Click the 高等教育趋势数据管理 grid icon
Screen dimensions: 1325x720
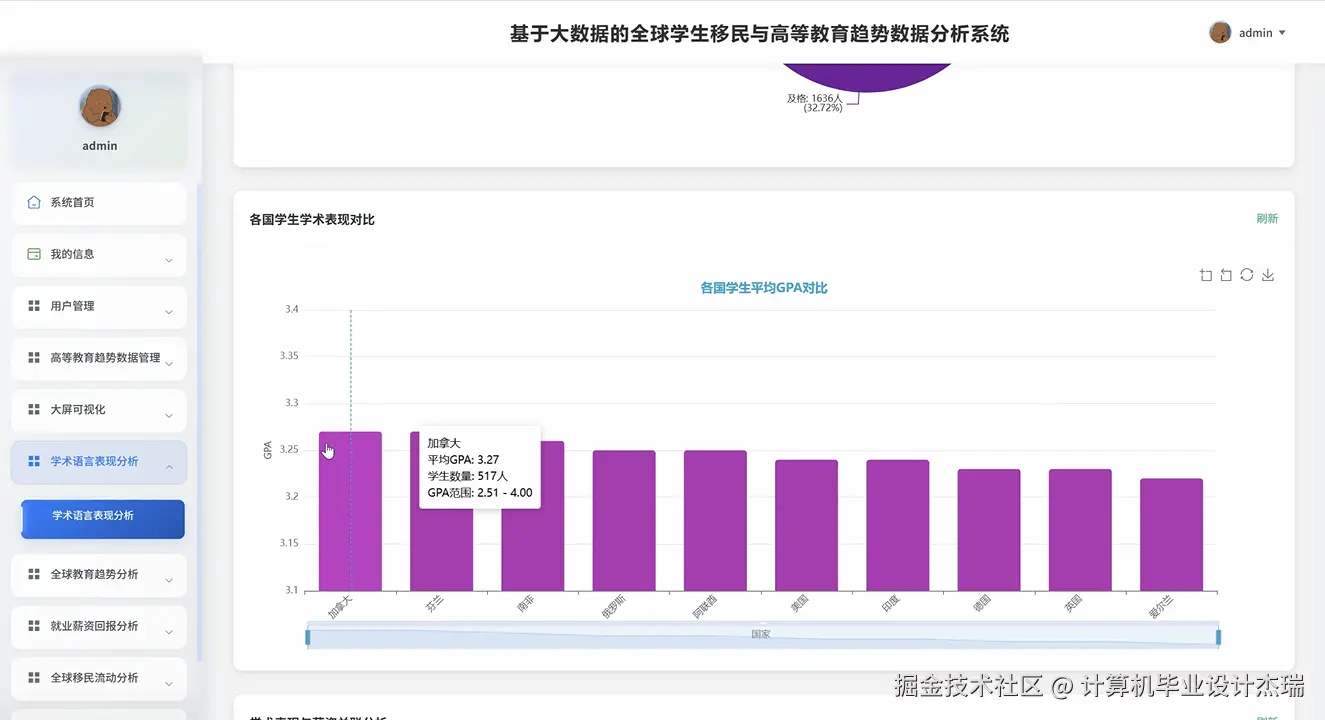click(x=34, y=358)
